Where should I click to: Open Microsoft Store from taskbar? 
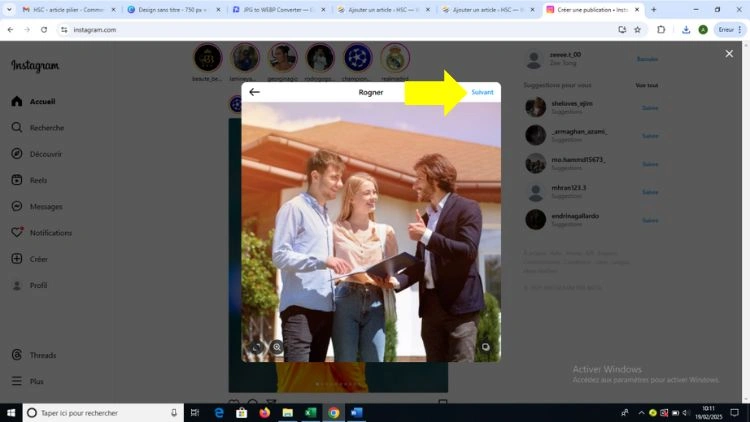[x=242, y=412]
